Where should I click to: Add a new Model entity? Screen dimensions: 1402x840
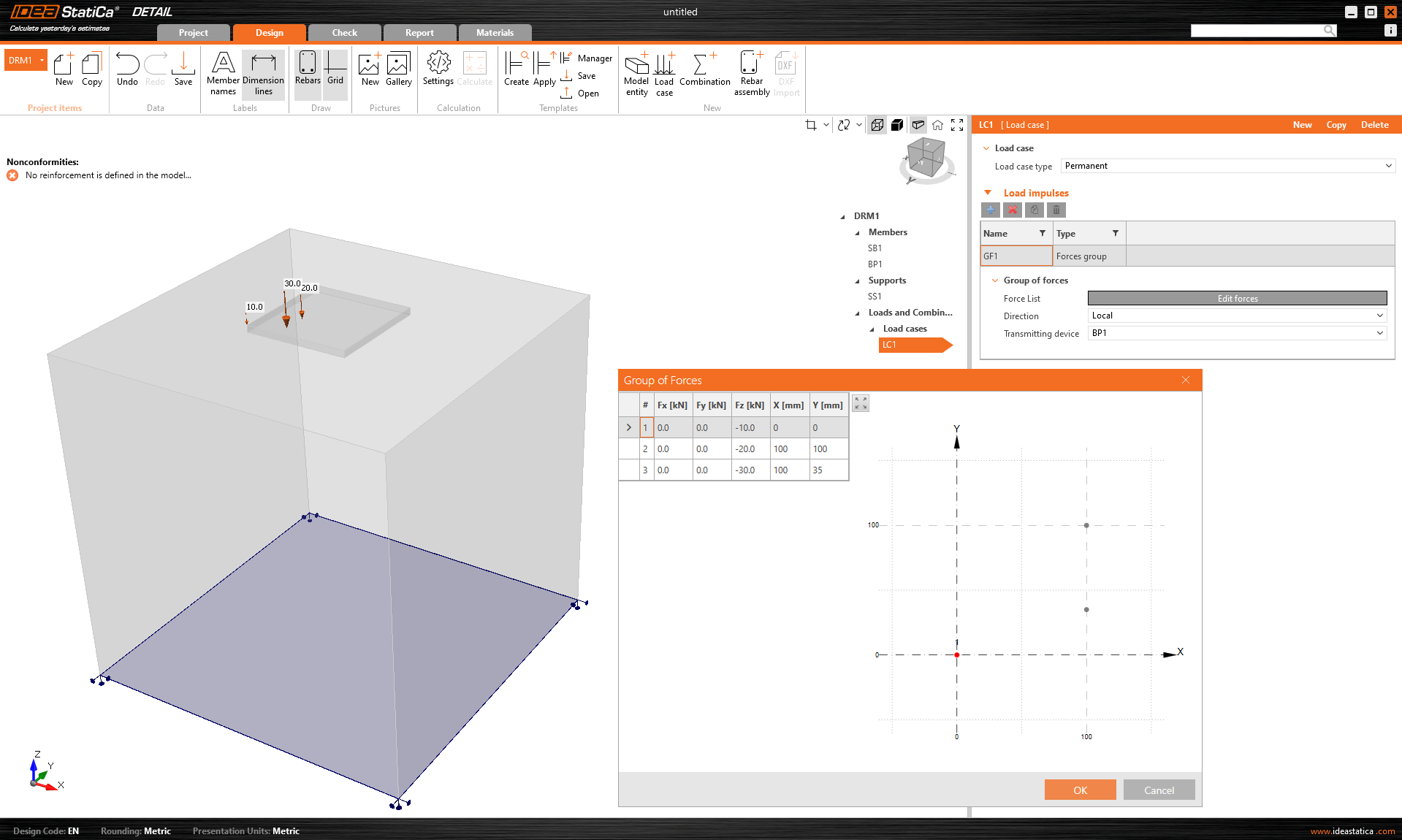[636, 73]
